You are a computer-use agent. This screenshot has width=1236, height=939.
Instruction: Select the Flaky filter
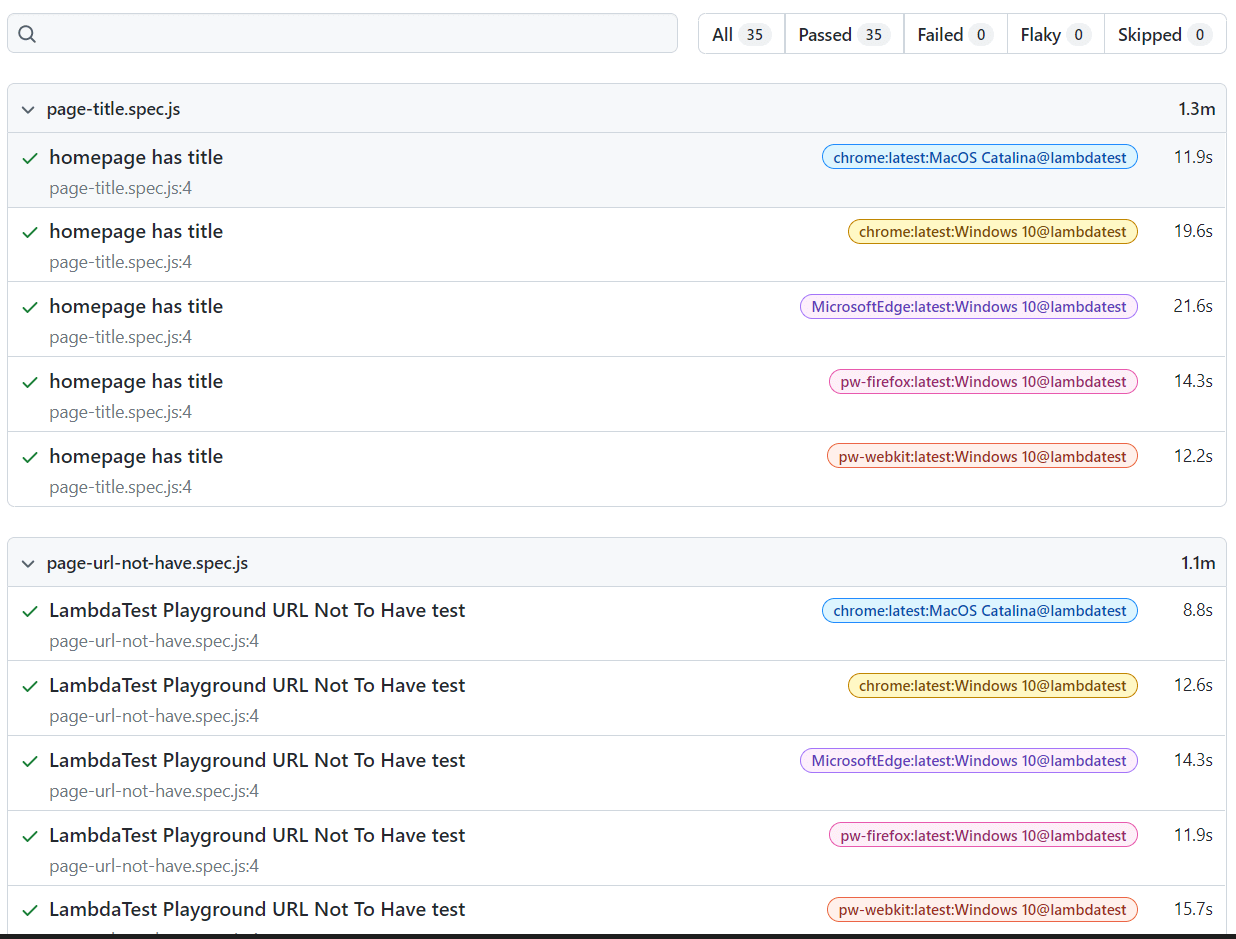click(1054, 33)
